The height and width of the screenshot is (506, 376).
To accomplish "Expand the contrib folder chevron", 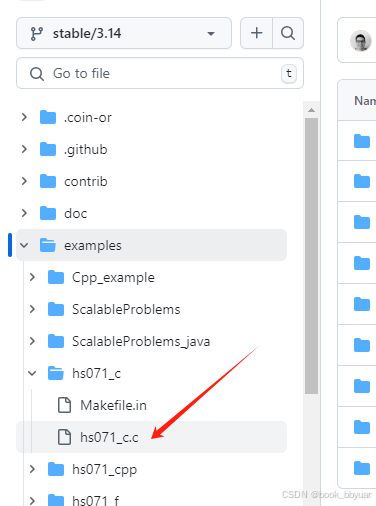I will pos(24,181).
